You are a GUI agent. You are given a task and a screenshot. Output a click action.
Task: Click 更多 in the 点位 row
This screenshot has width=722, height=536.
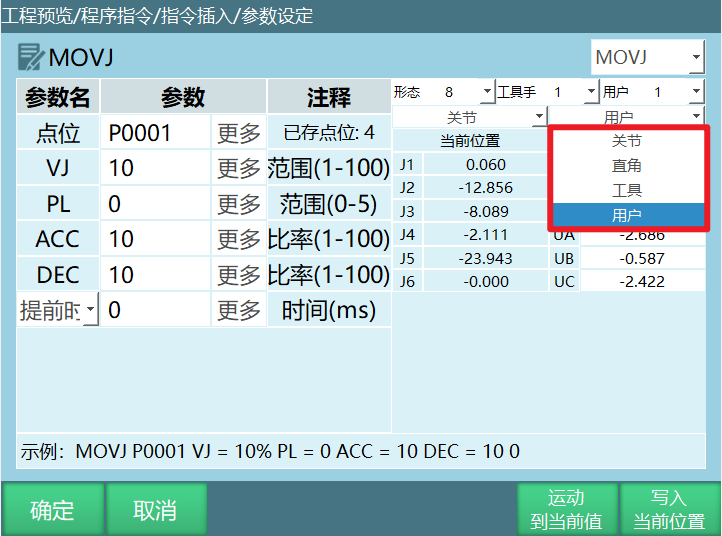(239, 133)
